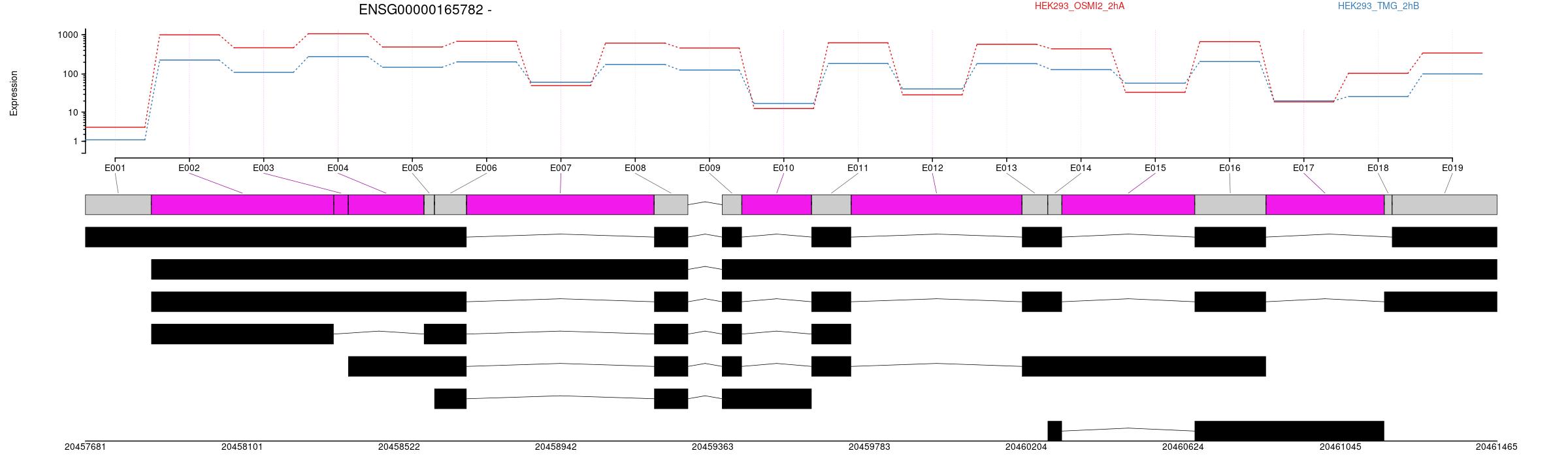The height and width of the screenshot is (457, 1568).
Task: Click the y-axis value 1000
Action: [67, 35]
